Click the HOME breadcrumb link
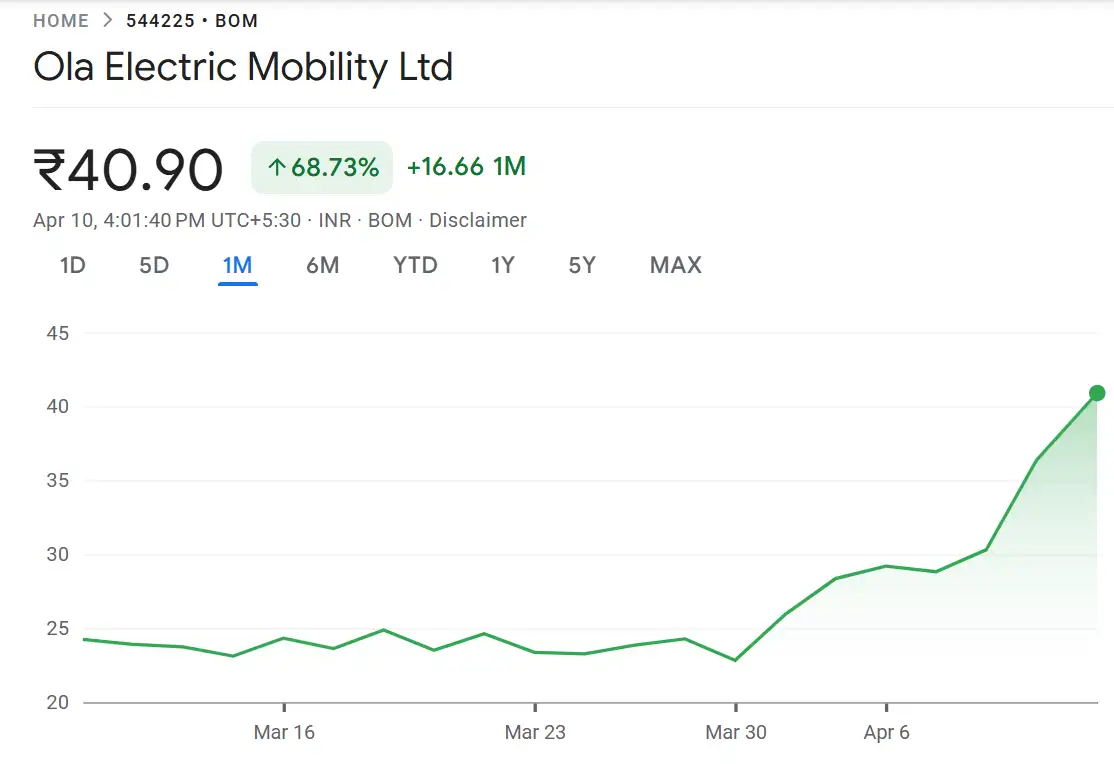Screen dimensions: 1114x764 point(60,20)
